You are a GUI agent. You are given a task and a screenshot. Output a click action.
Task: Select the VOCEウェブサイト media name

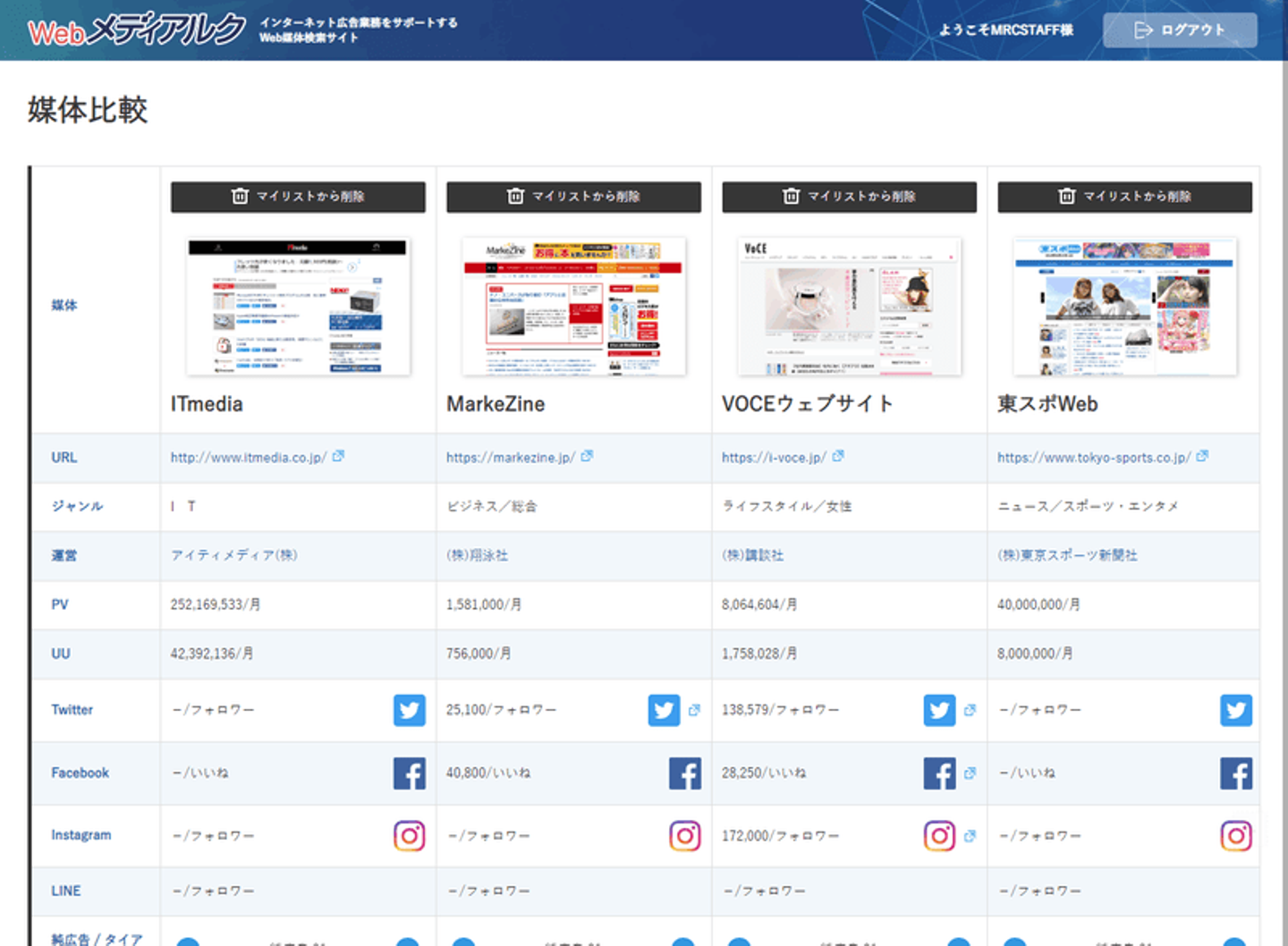808,404
